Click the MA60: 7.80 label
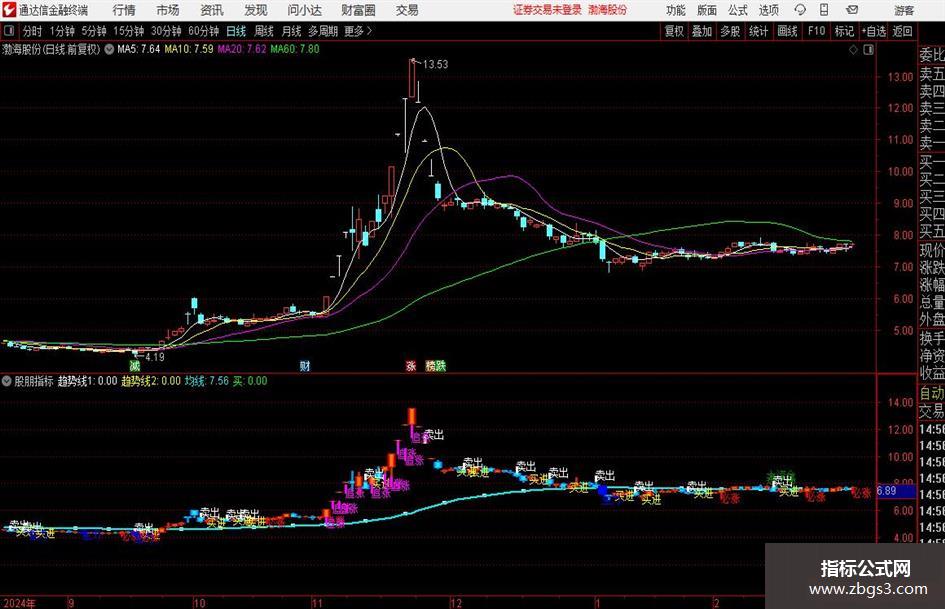Screen dimensions: 945x609 pos(295,49)
